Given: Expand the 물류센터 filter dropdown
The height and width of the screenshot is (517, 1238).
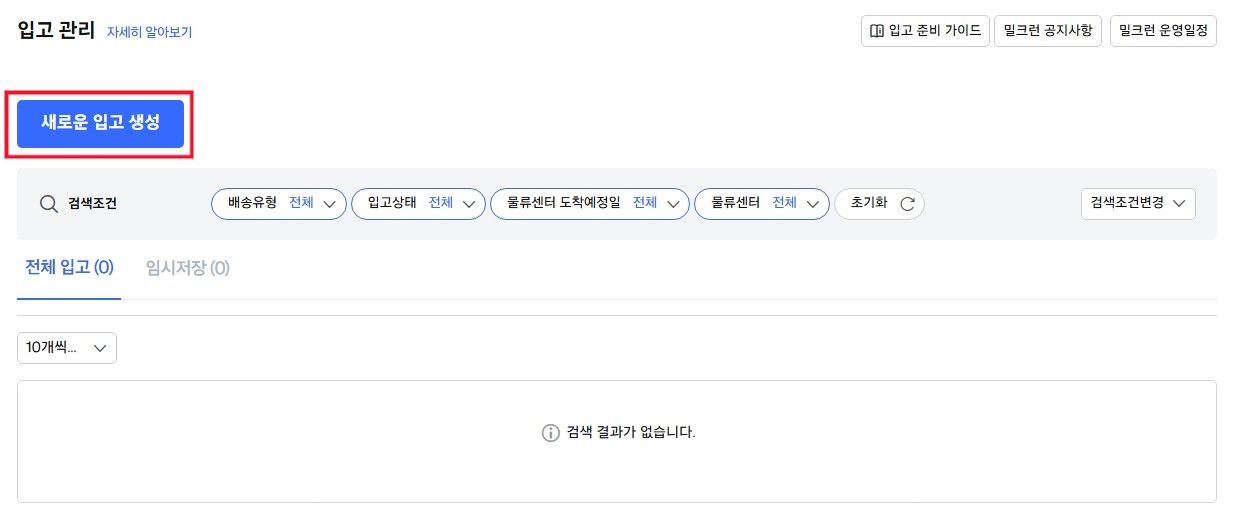Looking at the screenshot, I should [761, 204].
